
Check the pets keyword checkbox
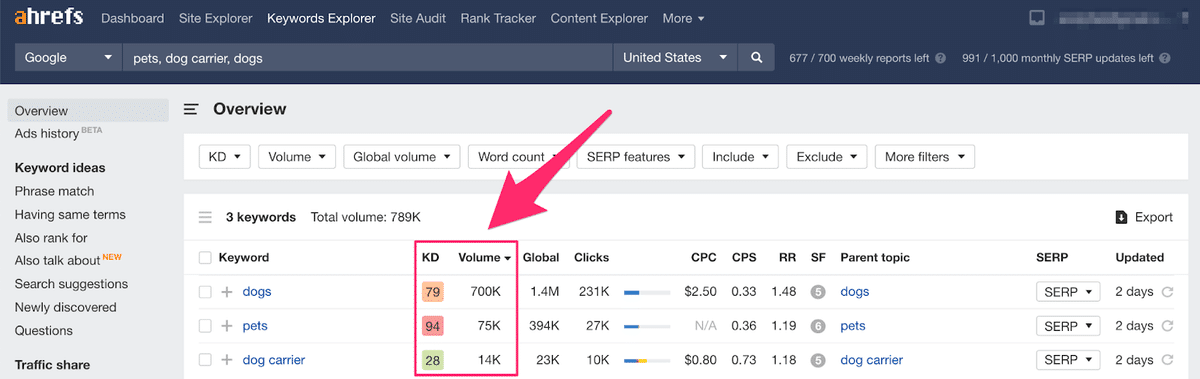[205, 326]
